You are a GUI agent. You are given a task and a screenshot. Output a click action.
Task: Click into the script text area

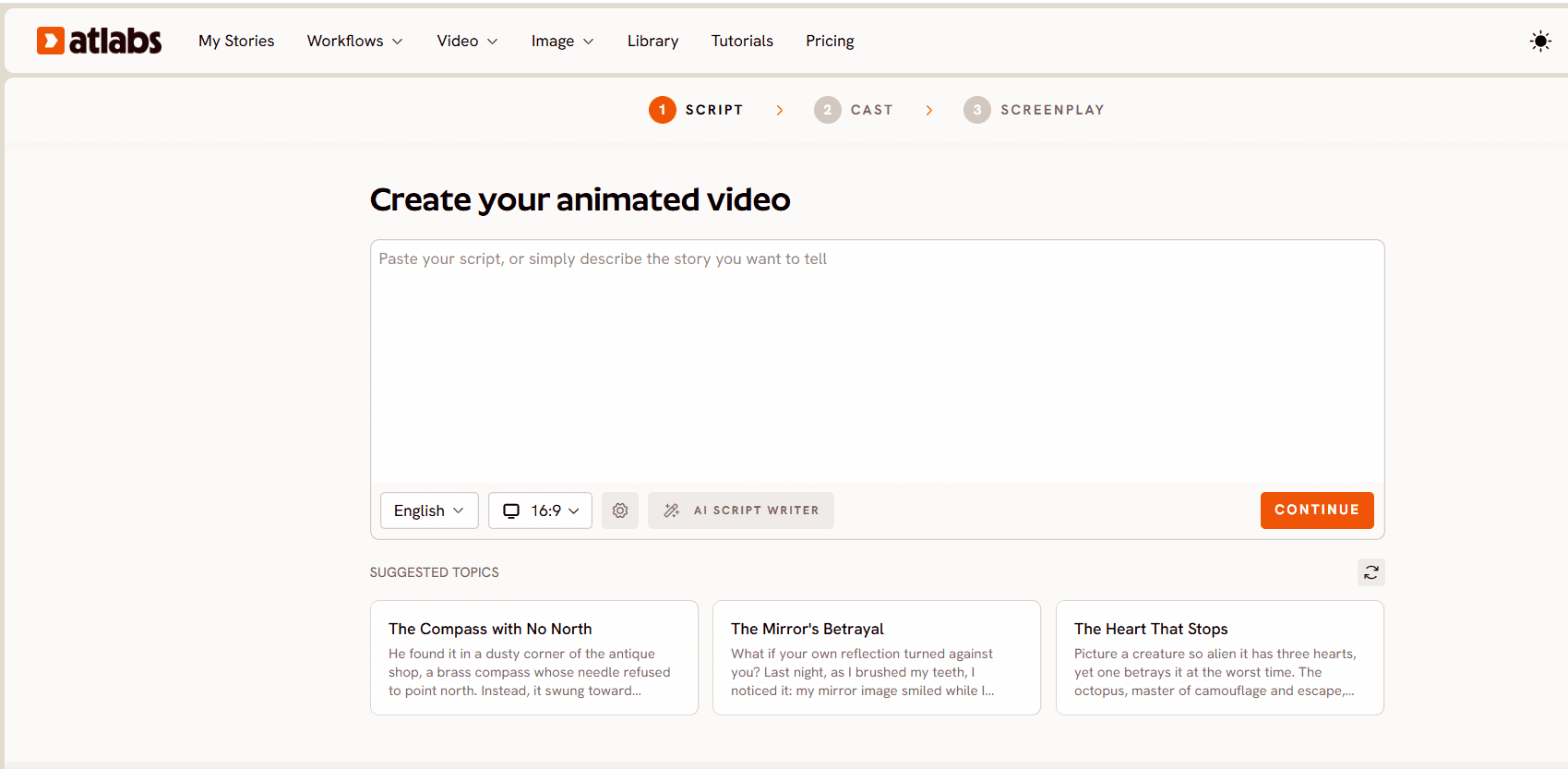pyautogui.click(x=877, y=362)
